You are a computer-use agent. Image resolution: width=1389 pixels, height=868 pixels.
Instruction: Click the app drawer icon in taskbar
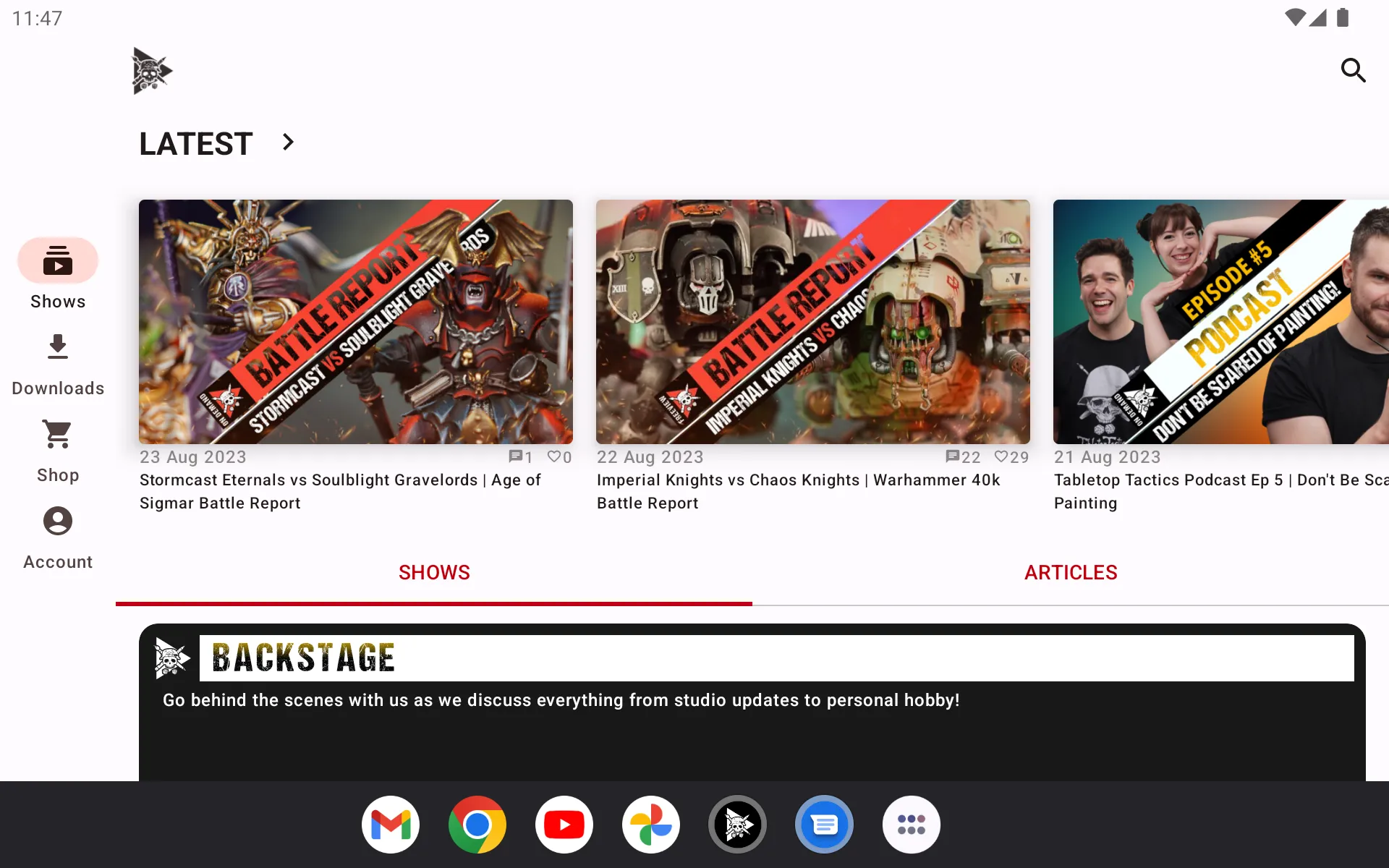(911, 824)
